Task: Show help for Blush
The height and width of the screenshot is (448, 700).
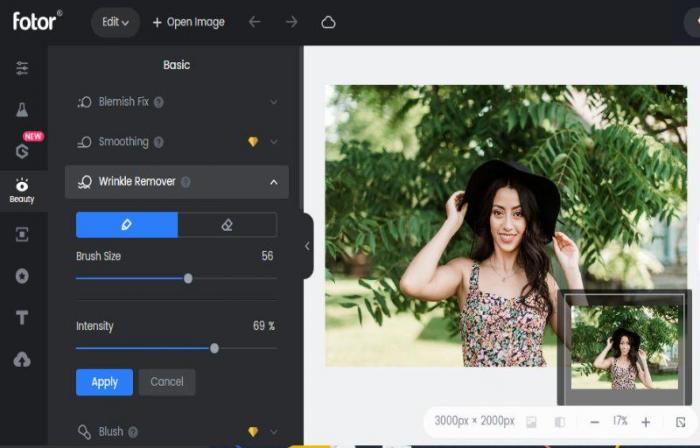Action: 133,432
